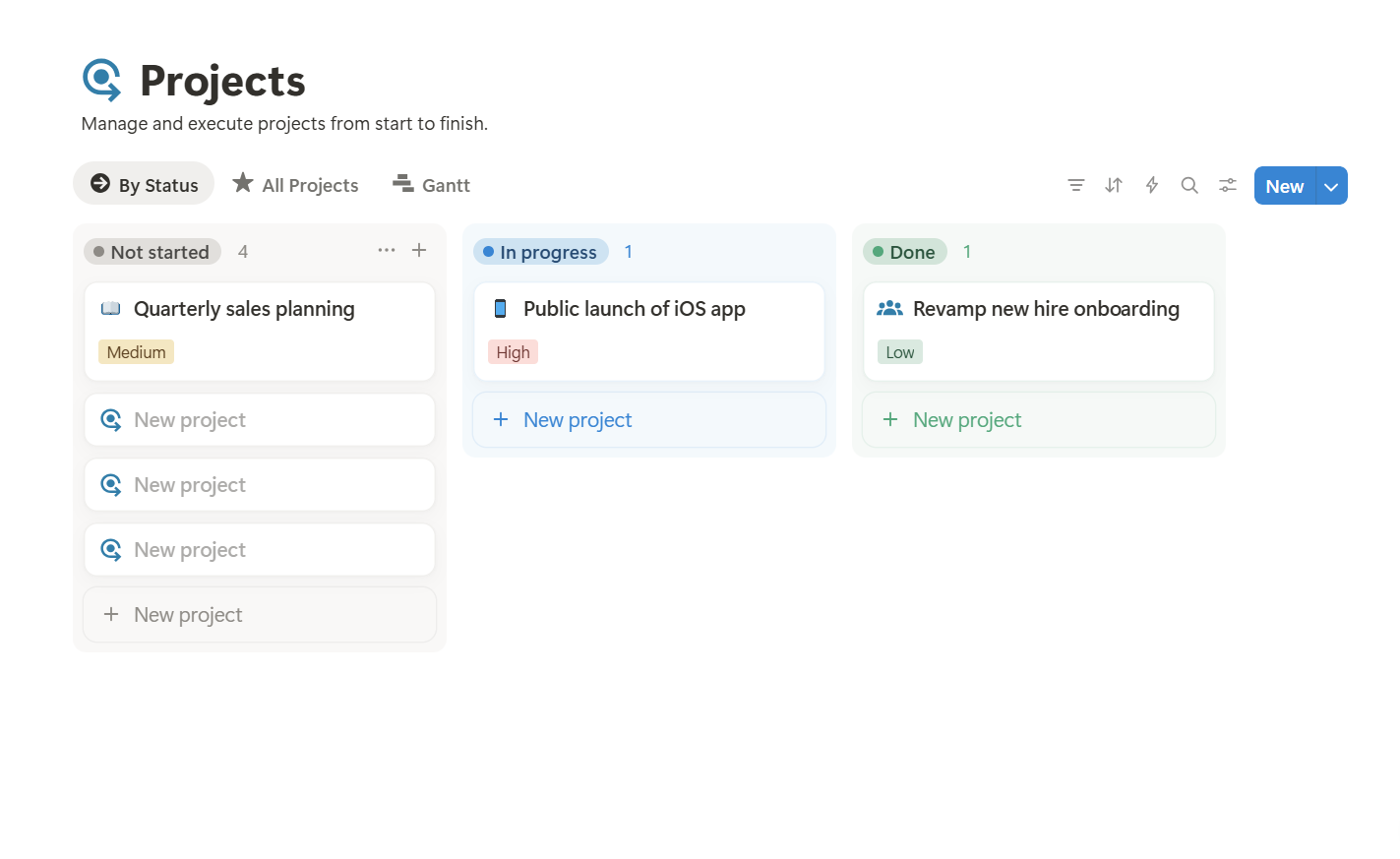Click the blue New button
Image resolution: width=1400 pixels, height=859 pixels.
[x=1284, y=185]
